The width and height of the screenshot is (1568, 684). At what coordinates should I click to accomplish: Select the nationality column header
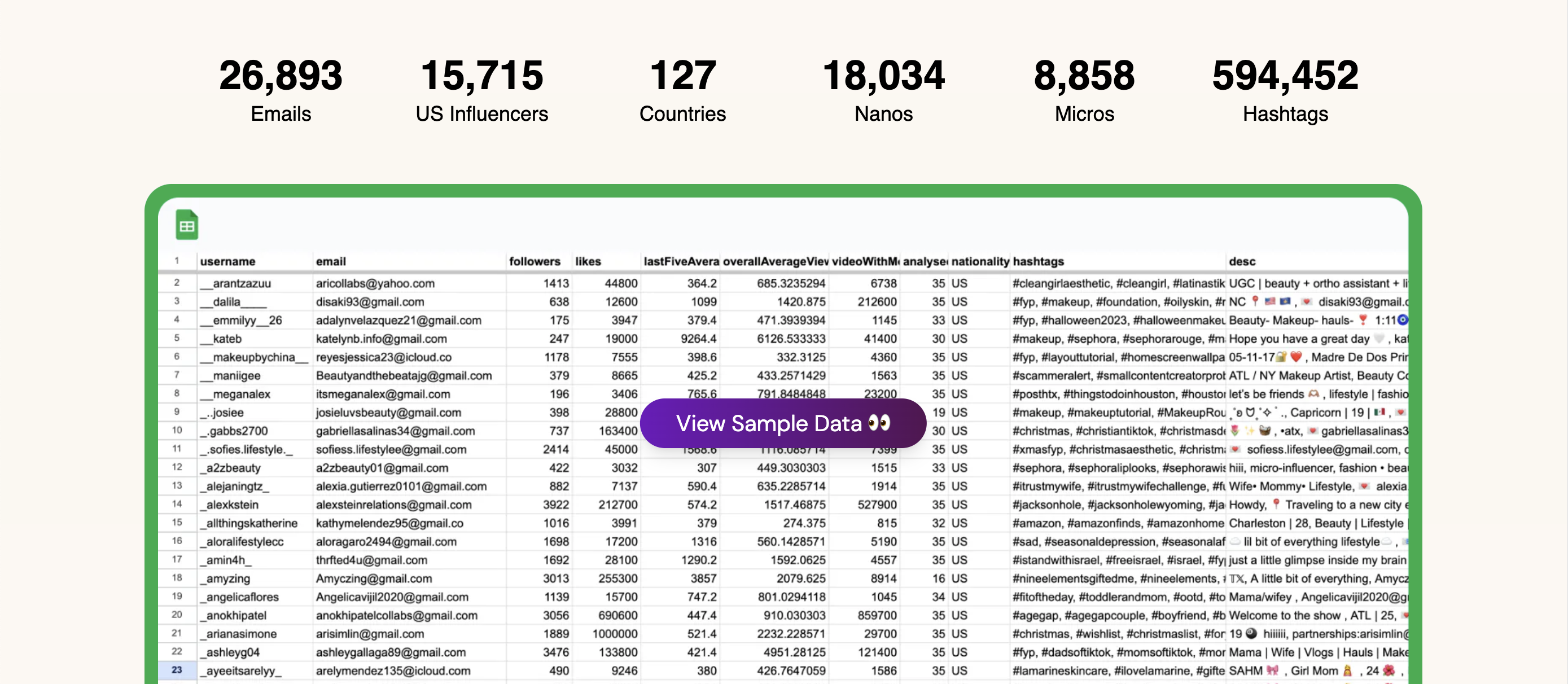coord(980,262)
